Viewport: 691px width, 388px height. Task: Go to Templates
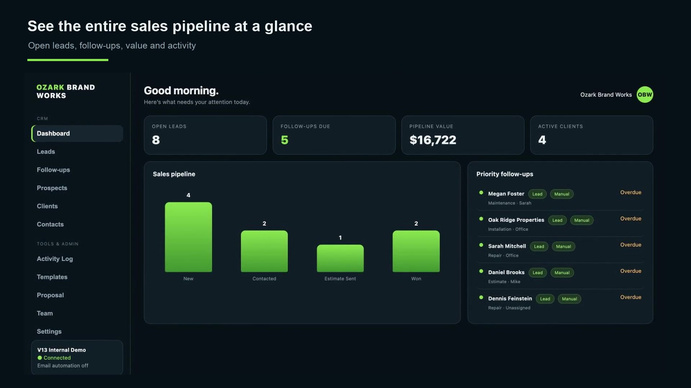52,277
